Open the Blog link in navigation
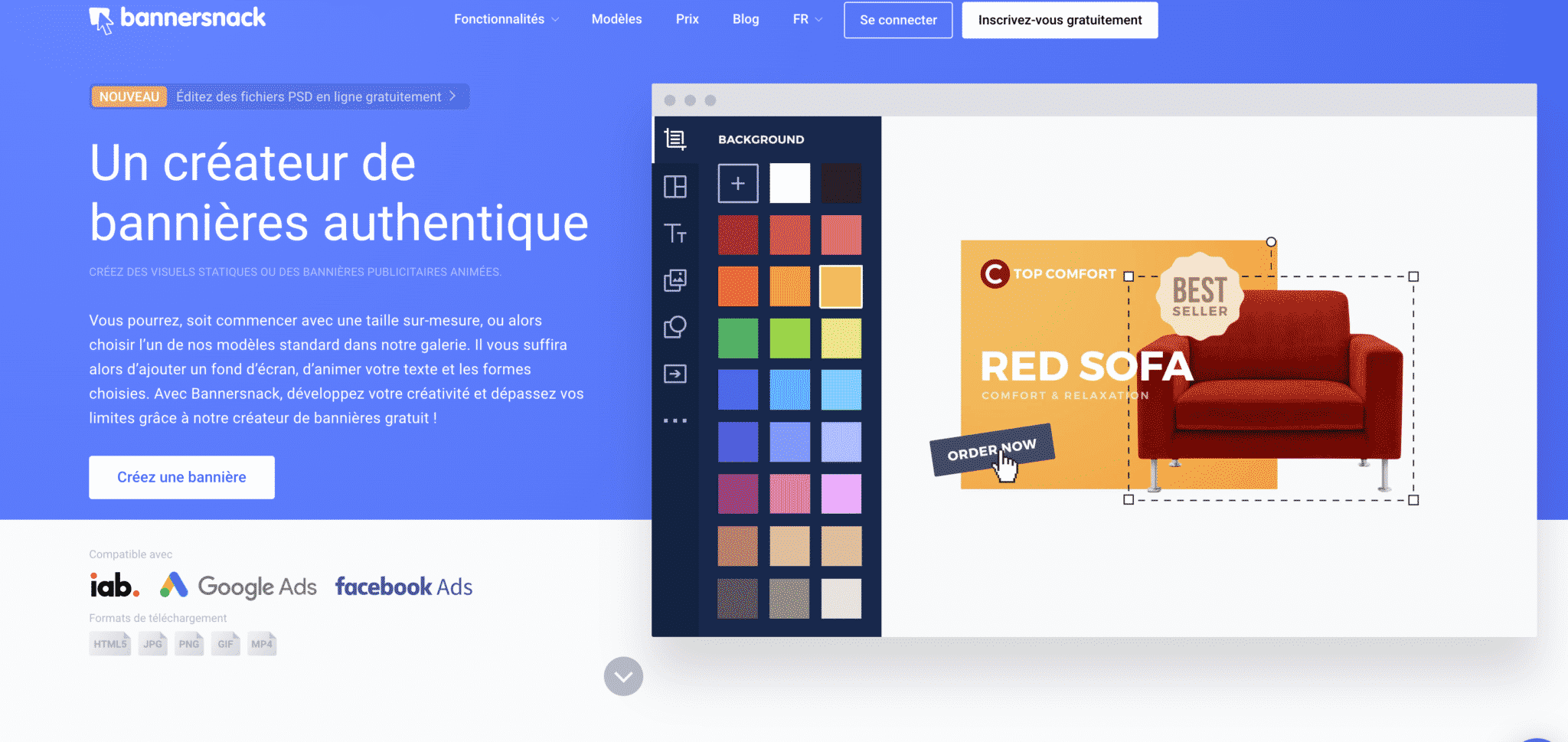Image resolution: width=1568 pixels, height=742 pixels. coord(745,19)
